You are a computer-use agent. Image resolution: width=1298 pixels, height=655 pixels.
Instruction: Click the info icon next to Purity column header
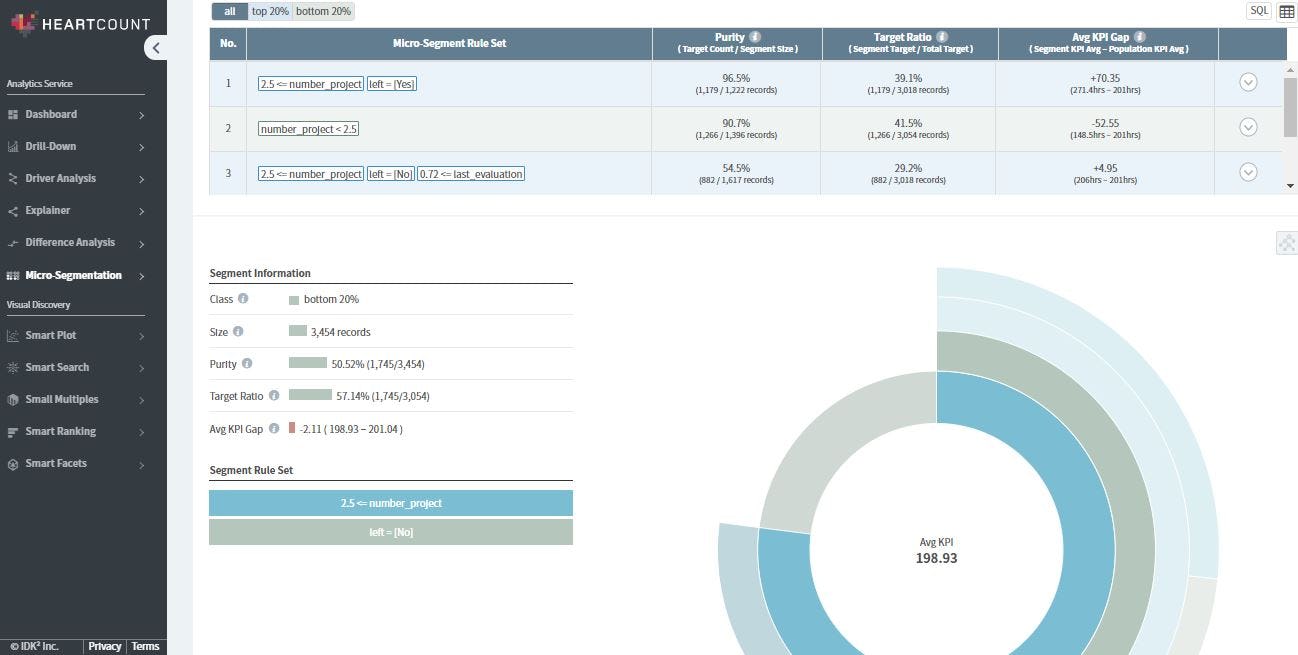click(x=755, y=36)
